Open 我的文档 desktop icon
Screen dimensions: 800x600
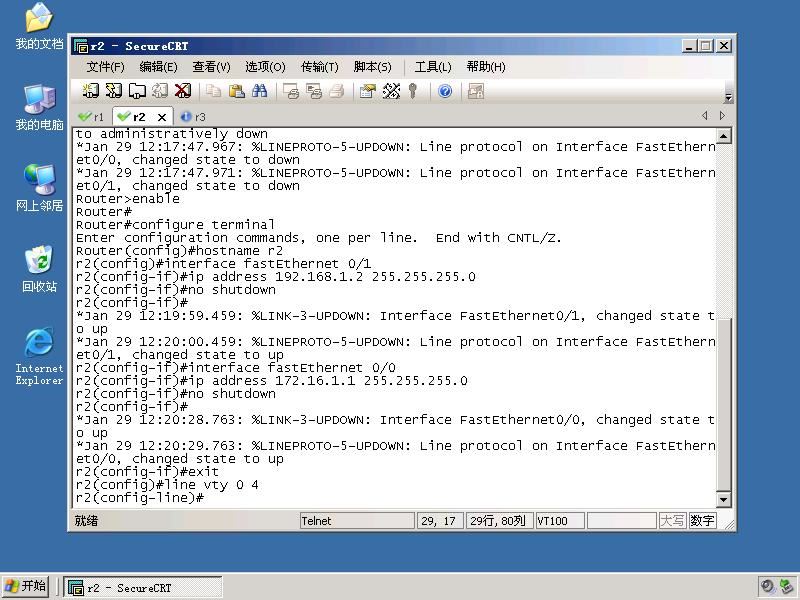[x=39, y=27]
